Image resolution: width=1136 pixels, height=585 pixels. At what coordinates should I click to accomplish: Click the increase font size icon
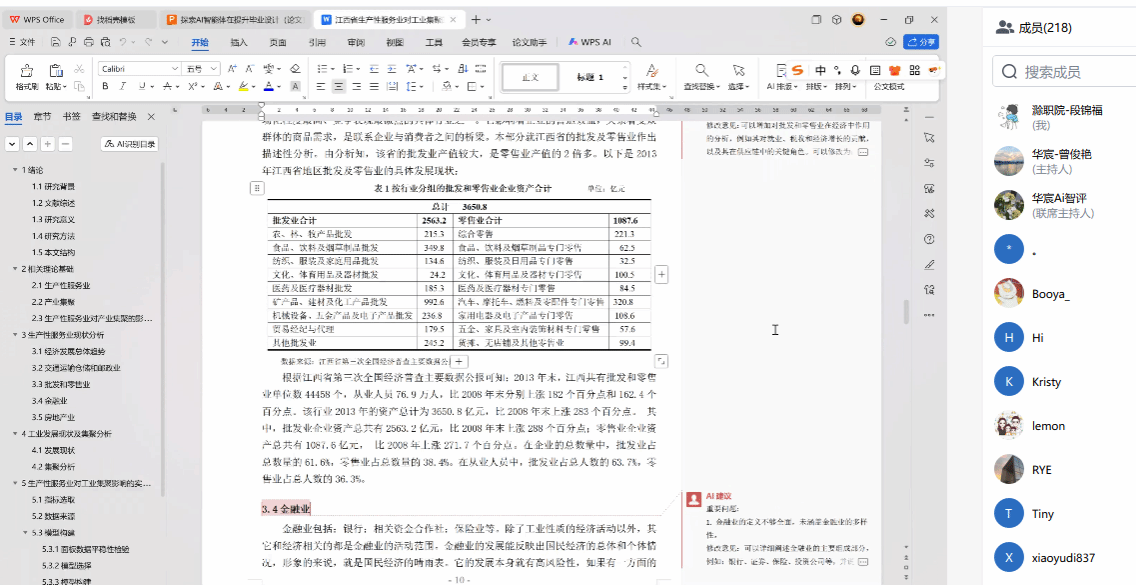tap(231, 69)
